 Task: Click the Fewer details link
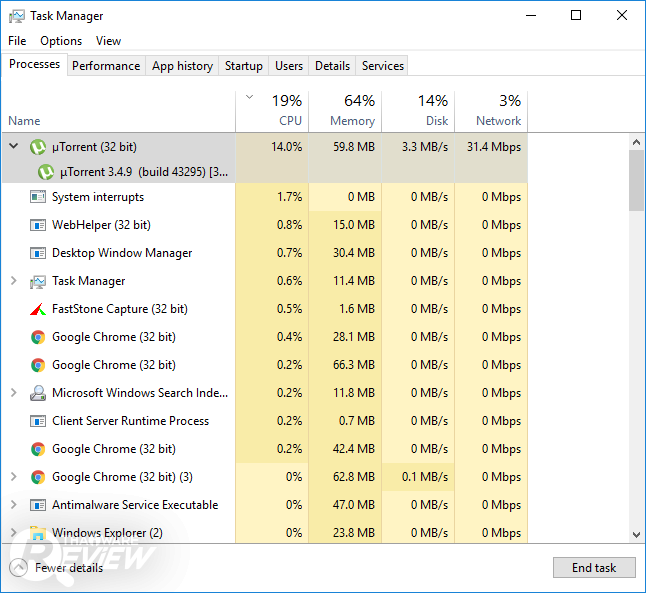click(69, 568)
